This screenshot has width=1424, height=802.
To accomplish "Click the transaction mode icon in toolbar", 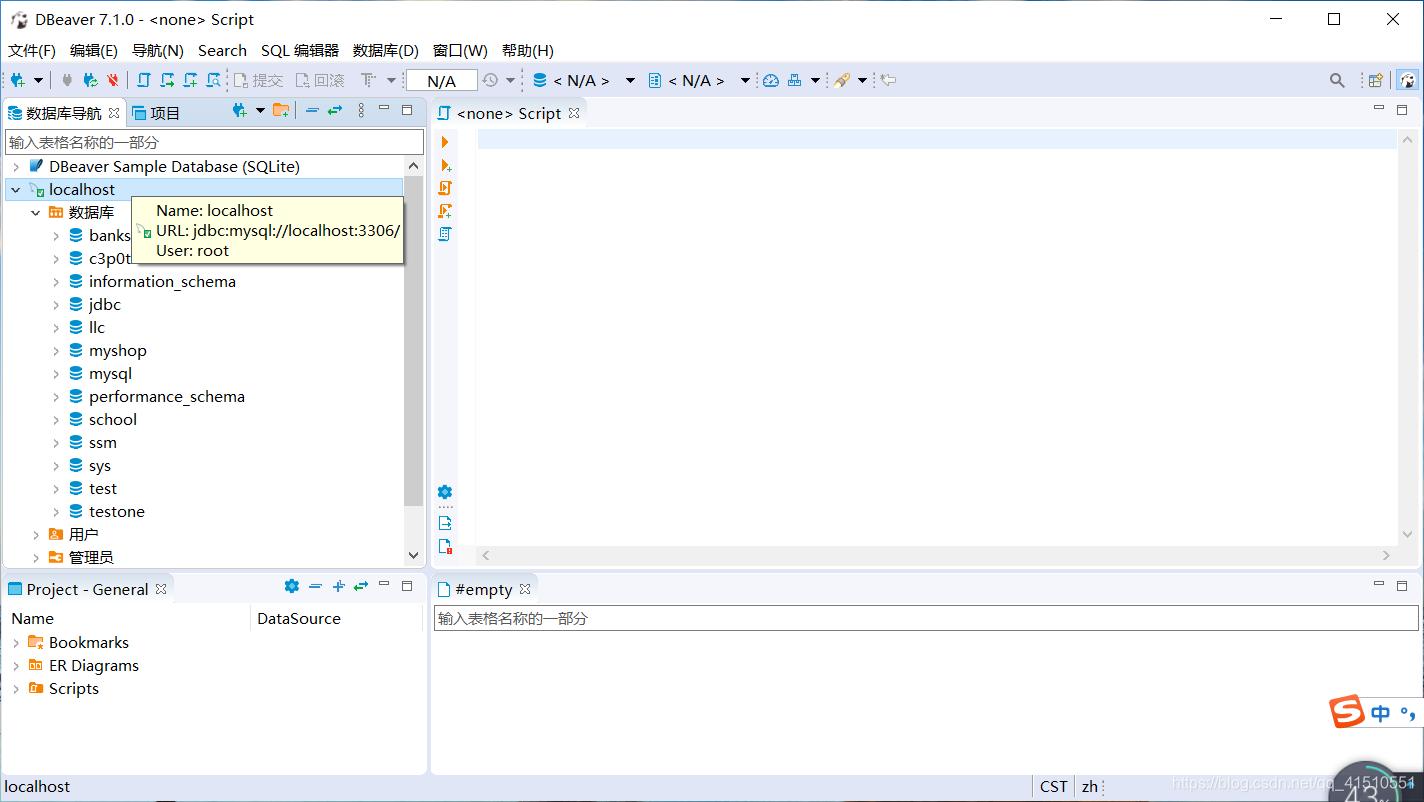I will pos(368,80).
